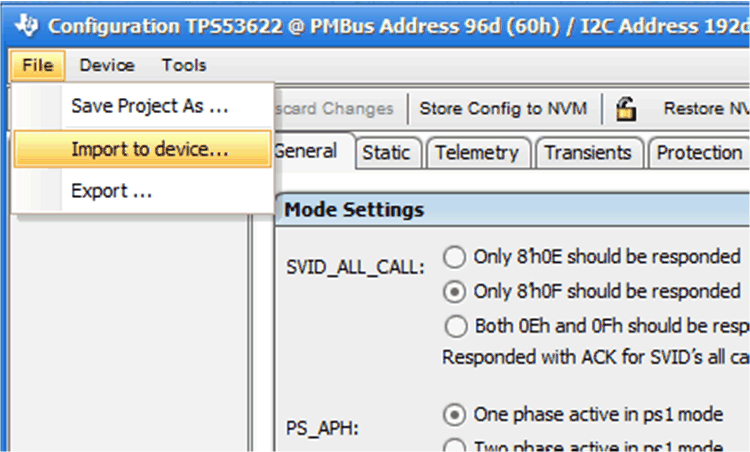Open the Tools menu
Screen dimensions: 750x452
pyautogui.click(x=184, y=66)
